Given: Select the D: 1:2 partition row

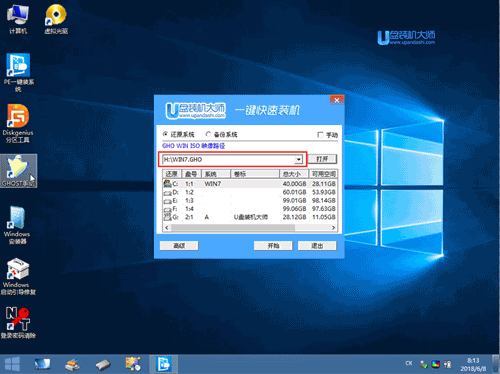Looking at the screenshot, I should click(250, 192).
